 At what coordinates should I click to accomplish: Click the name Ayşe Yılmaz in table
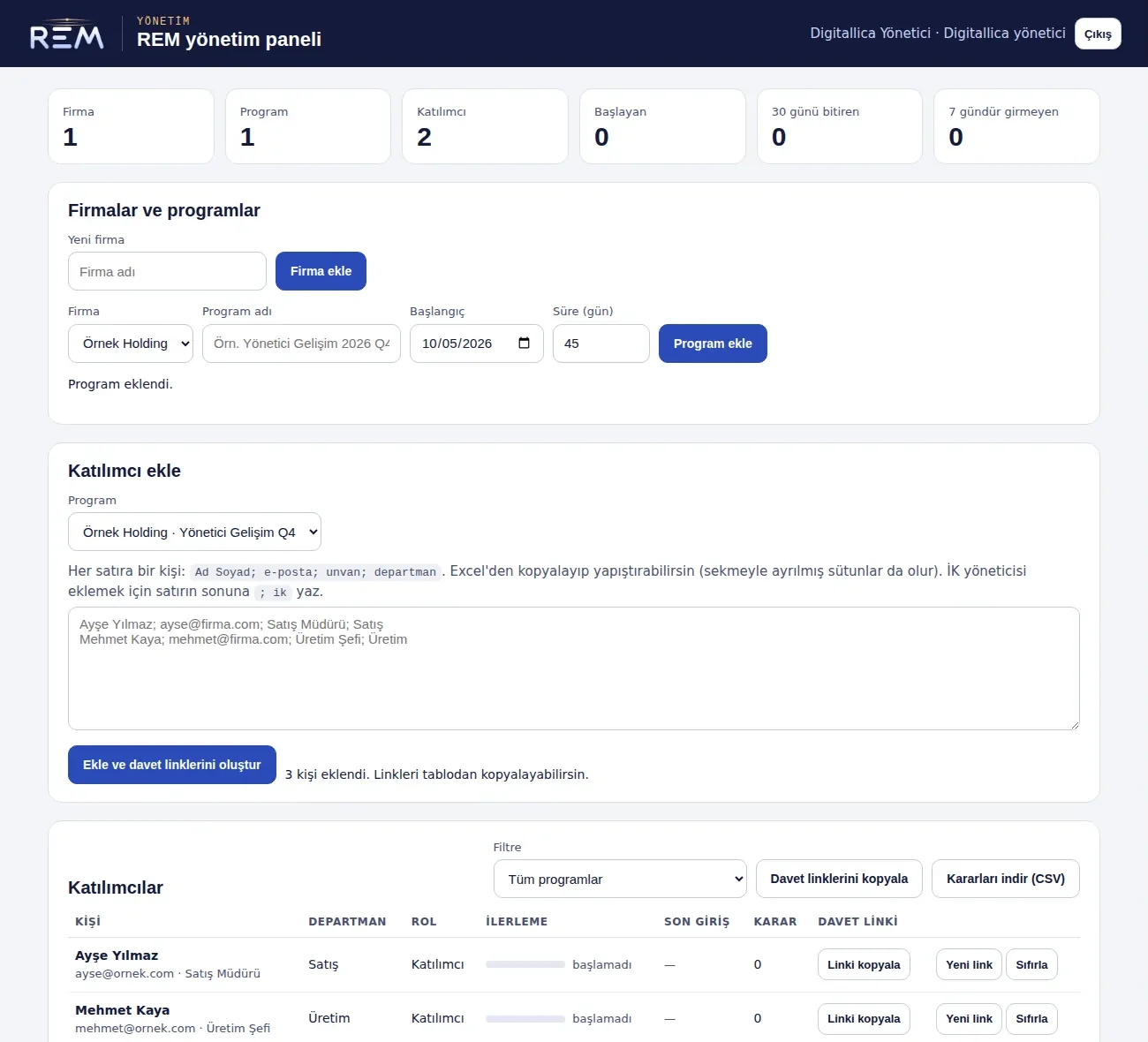[117, 955]
